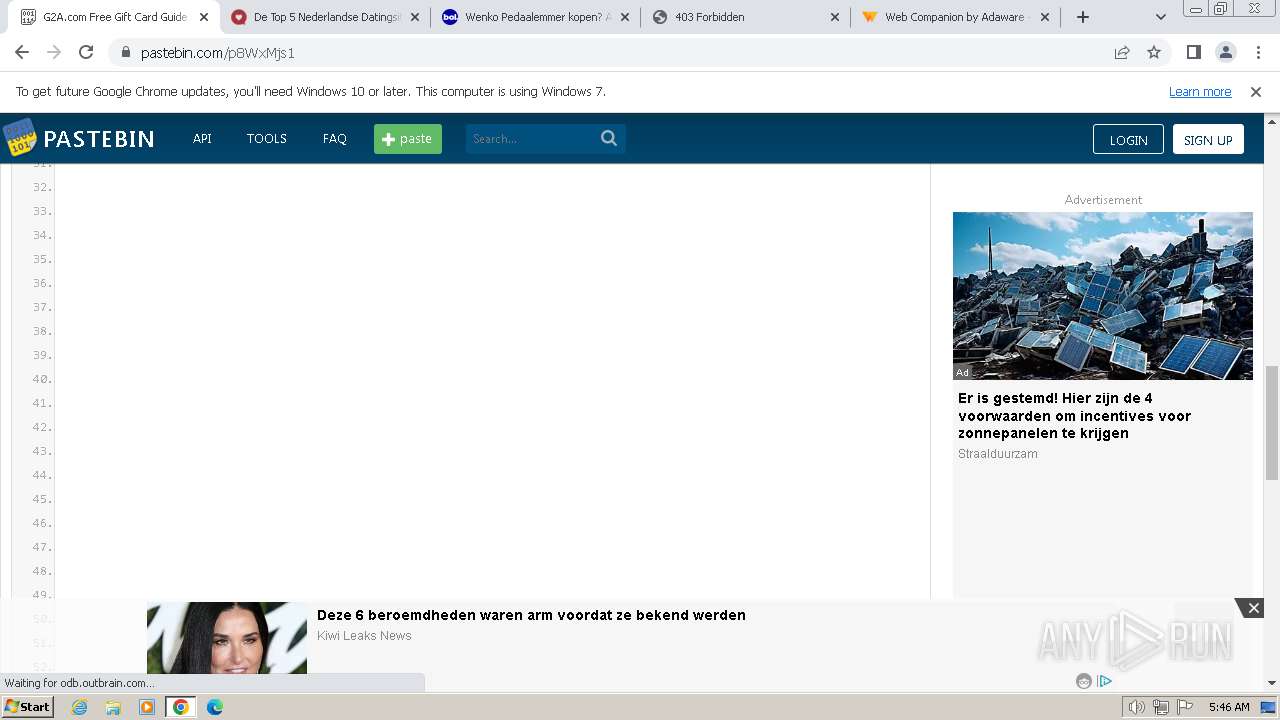The image size is (1280, 720).
Task: Reload the pastebin page
Action: click(86, 53)
